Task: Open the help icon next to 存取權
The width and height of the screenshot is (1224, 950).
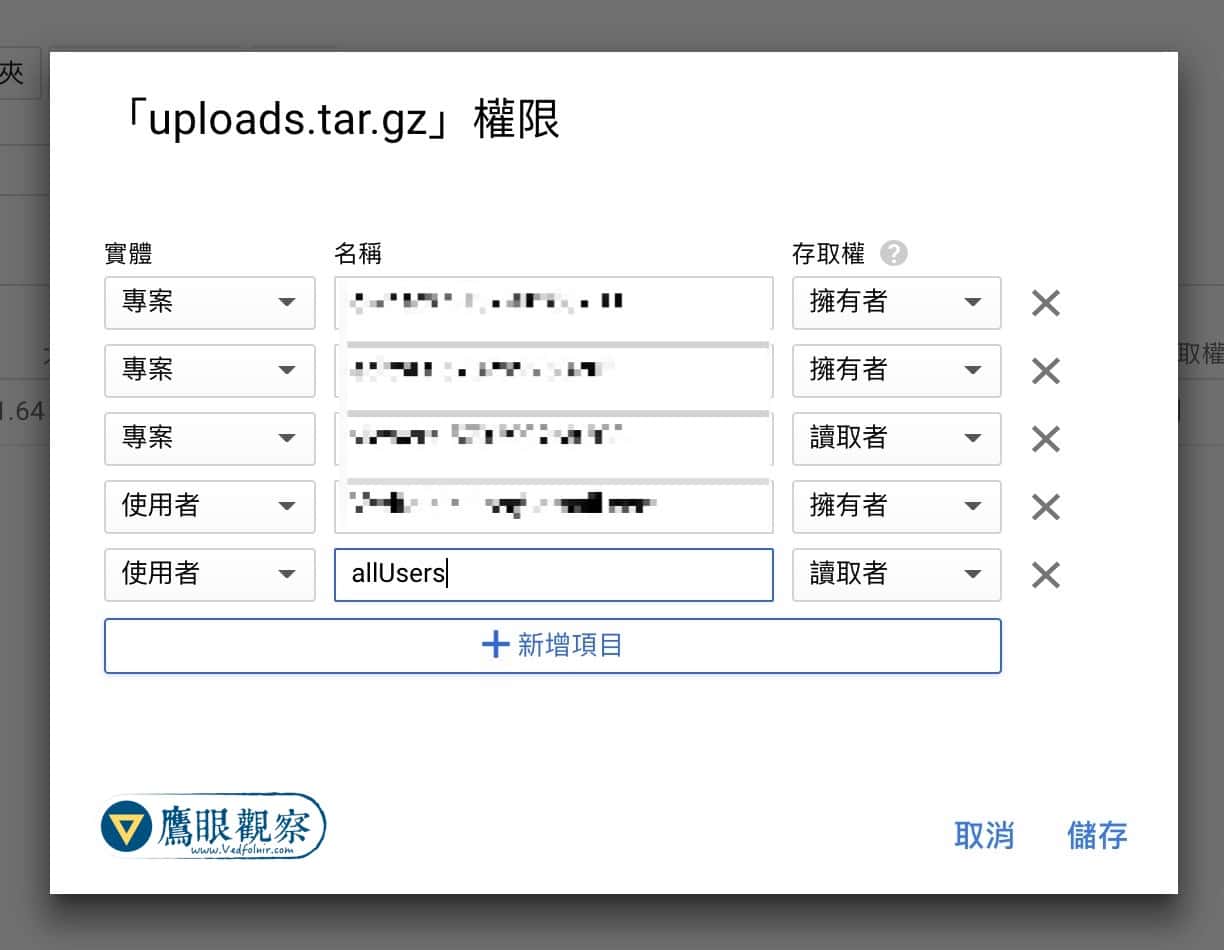Action: point(894,253)
